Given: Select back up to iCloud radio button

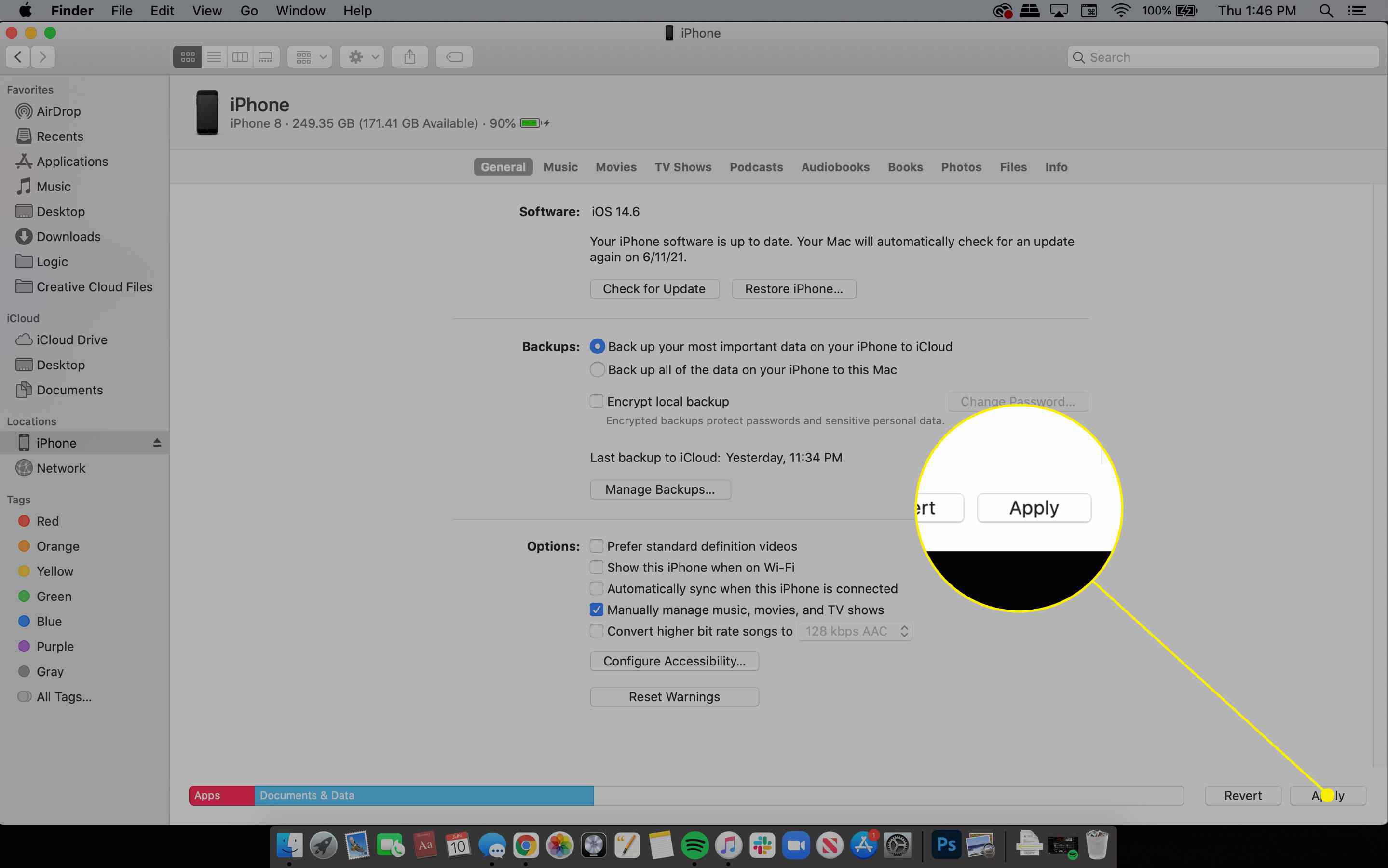Looking at the screenshot, I should tap(597, 346).
